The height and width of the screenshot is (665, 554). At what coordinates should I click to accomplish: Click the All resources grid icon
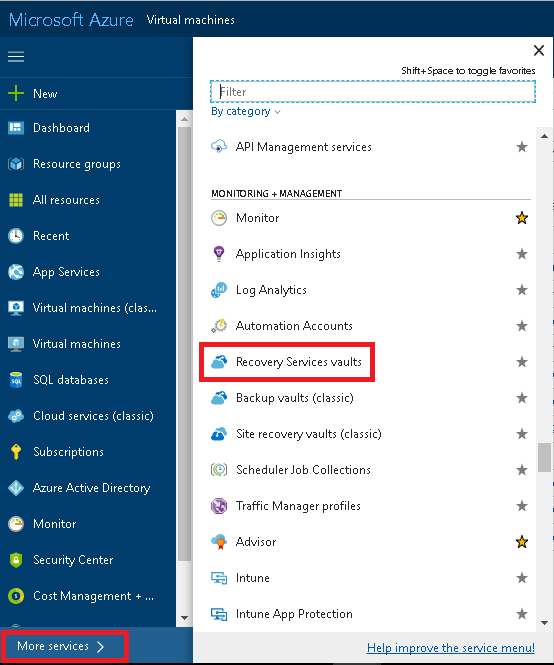click(16, 200)
